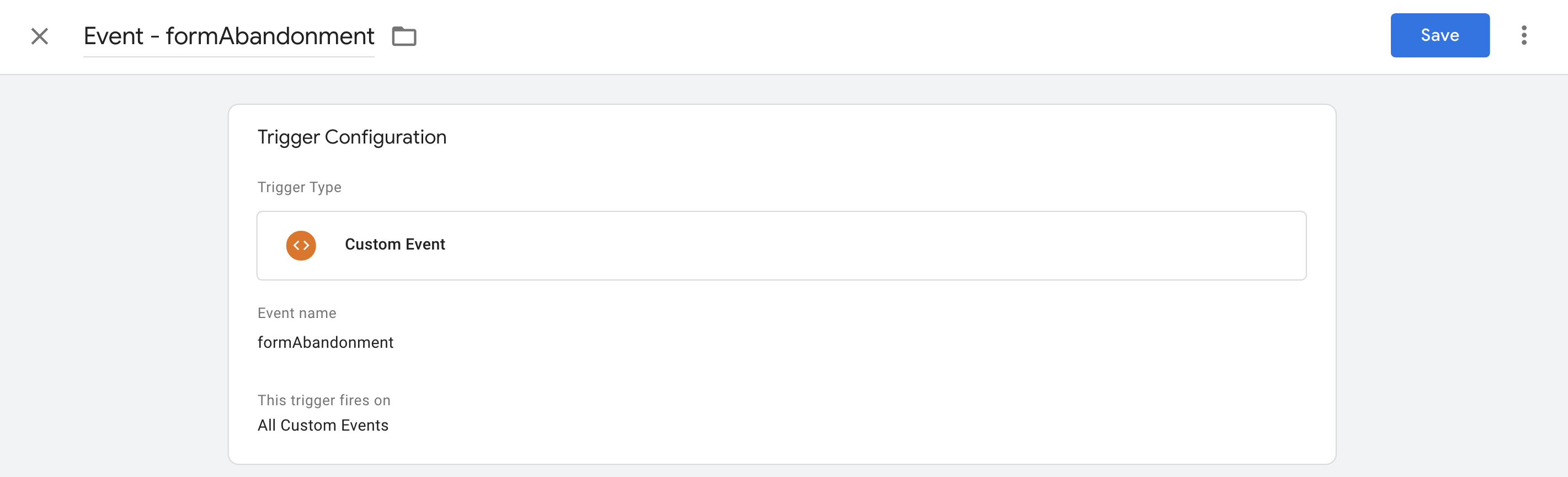The height and width of the screenshot is (477, 1568).
Task: Click the bold Custom Event label text
Action: point(394,244)
